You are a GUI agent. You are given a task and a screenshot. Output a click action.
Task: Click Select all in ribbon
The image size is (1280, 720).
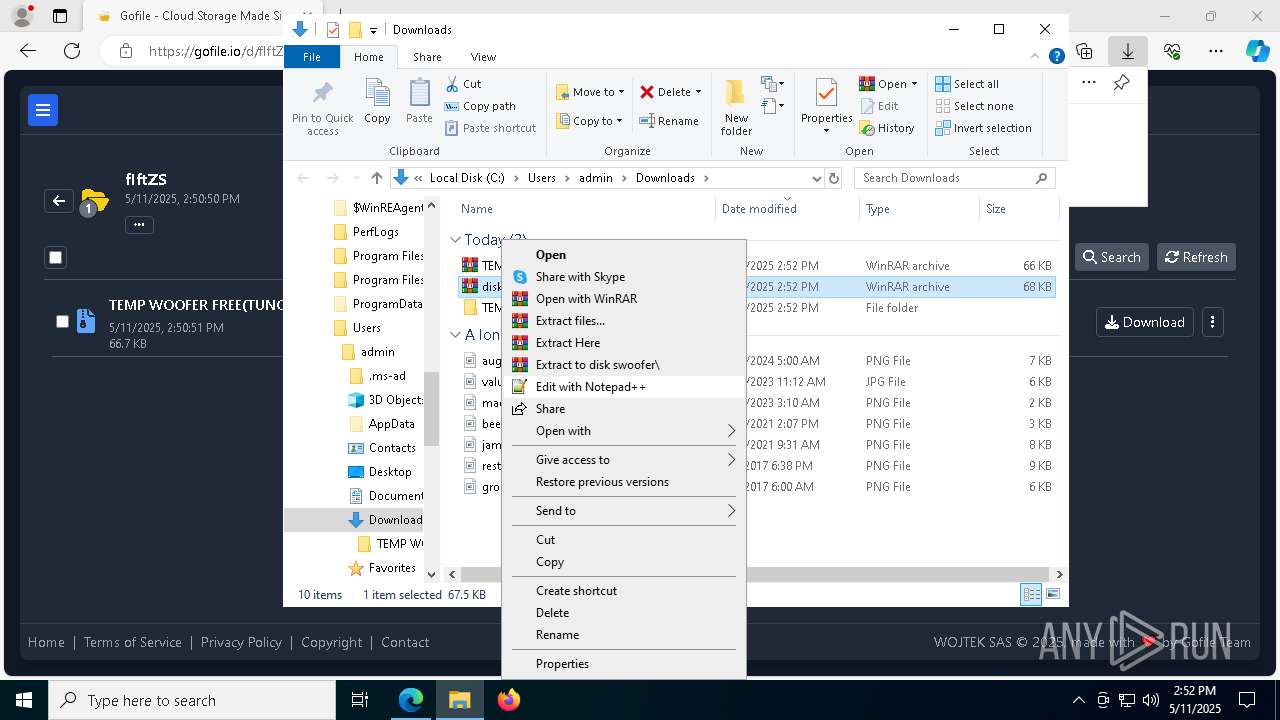click(967, 84)
